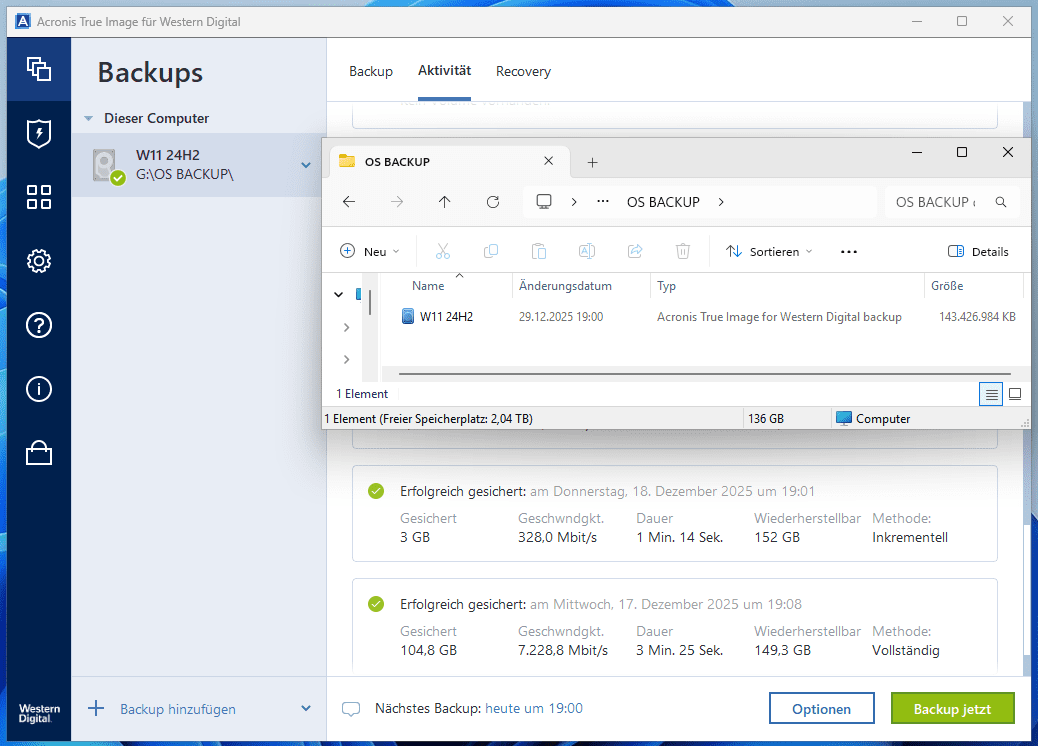Click the Copy icon in Explorer toolbar
Image resolution: width=1038 pixels, height=746 pixels.
coord(491,252)
